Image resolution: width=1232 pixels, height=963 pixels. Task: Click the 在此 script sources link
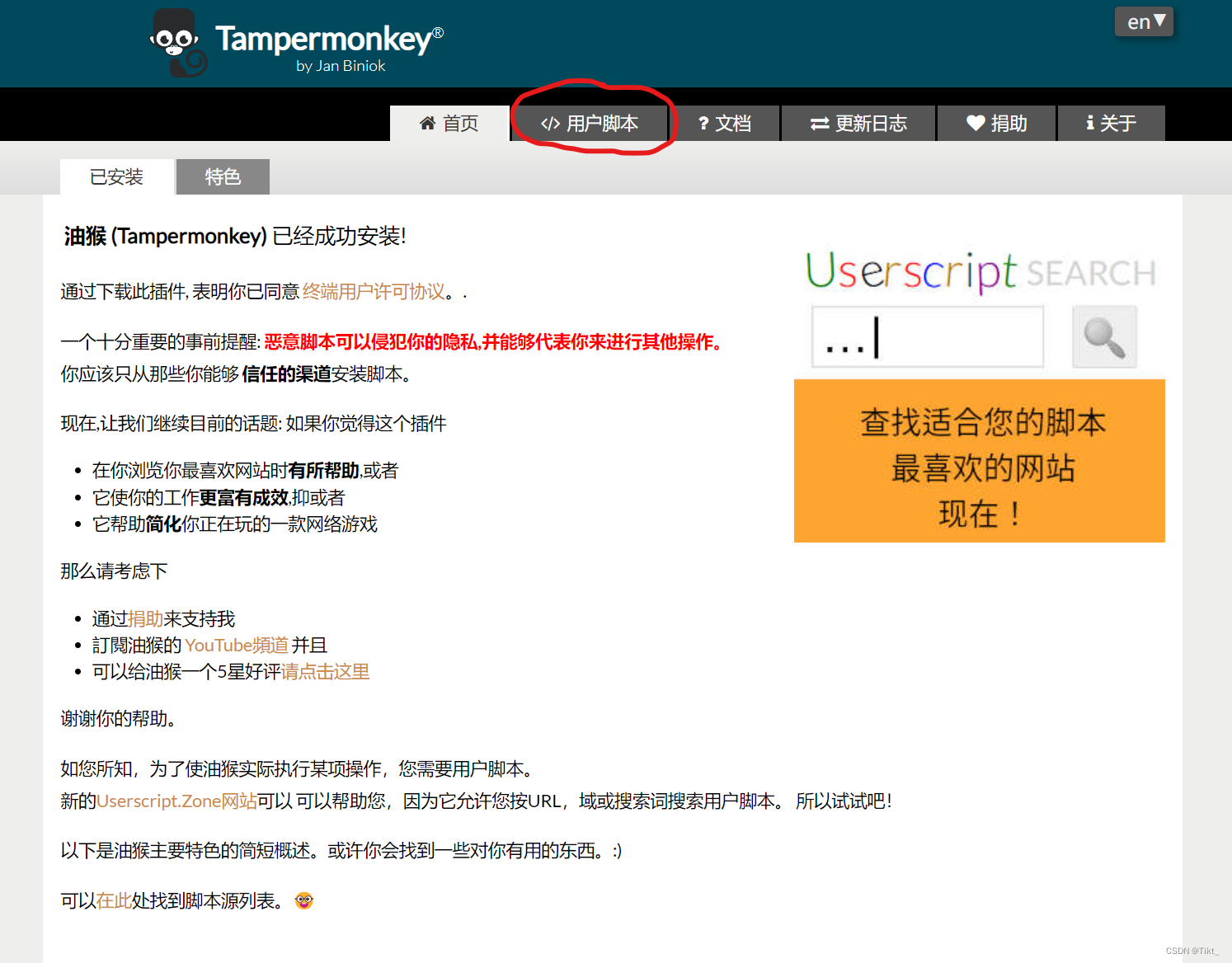coord(114,901)
